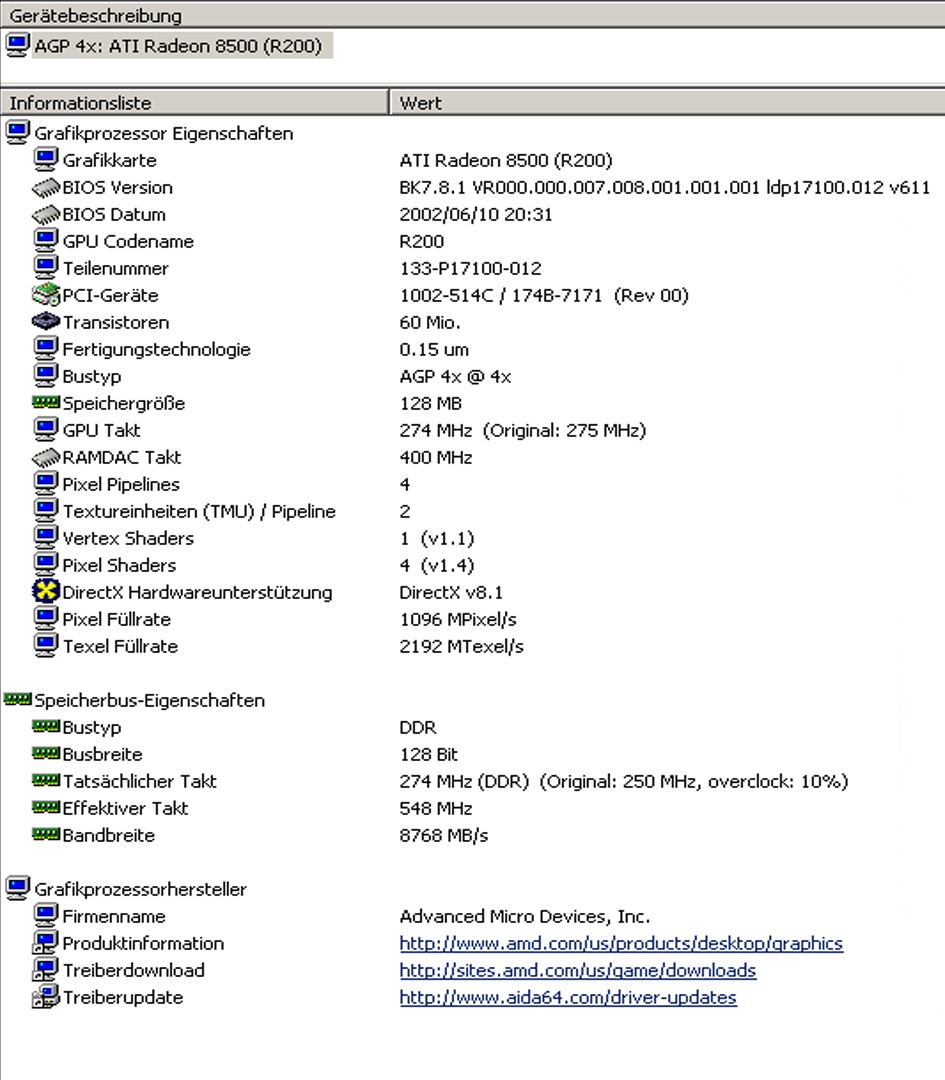Select the value 2192 MTexel/s
This screenshot has width=945, height=1080.
461,646
